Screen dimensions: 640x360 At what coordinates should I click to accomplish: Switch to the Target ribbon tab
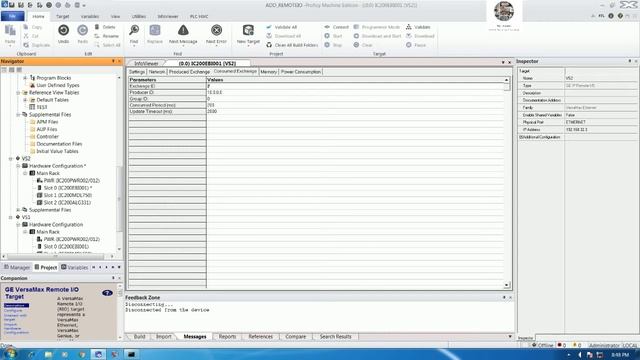coord(62,17)
